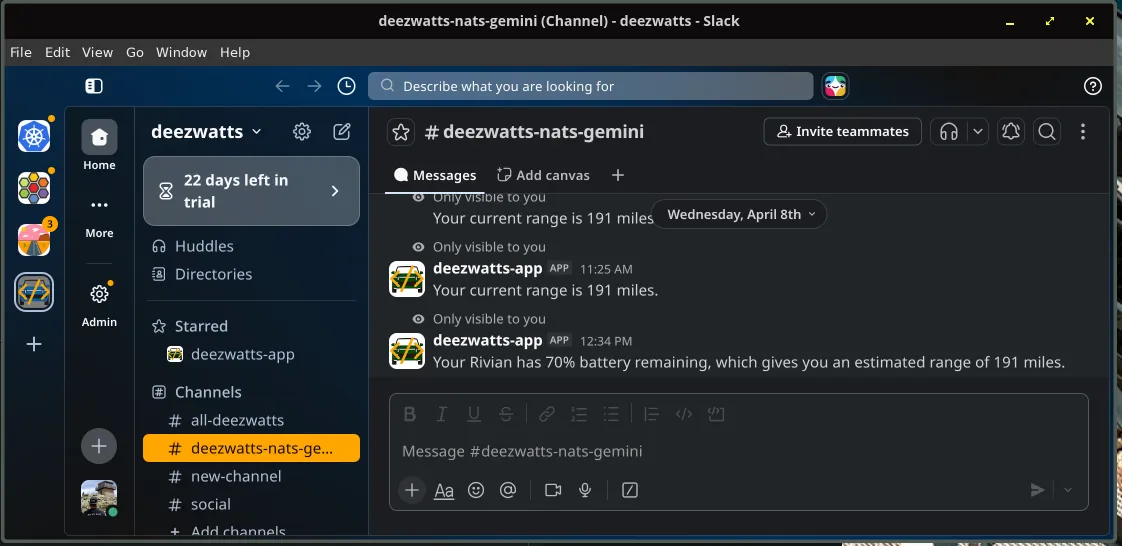Open workspace preferences gear beside deezwatts
This screenshot has width=1122, height=546.
click(302, 132)
